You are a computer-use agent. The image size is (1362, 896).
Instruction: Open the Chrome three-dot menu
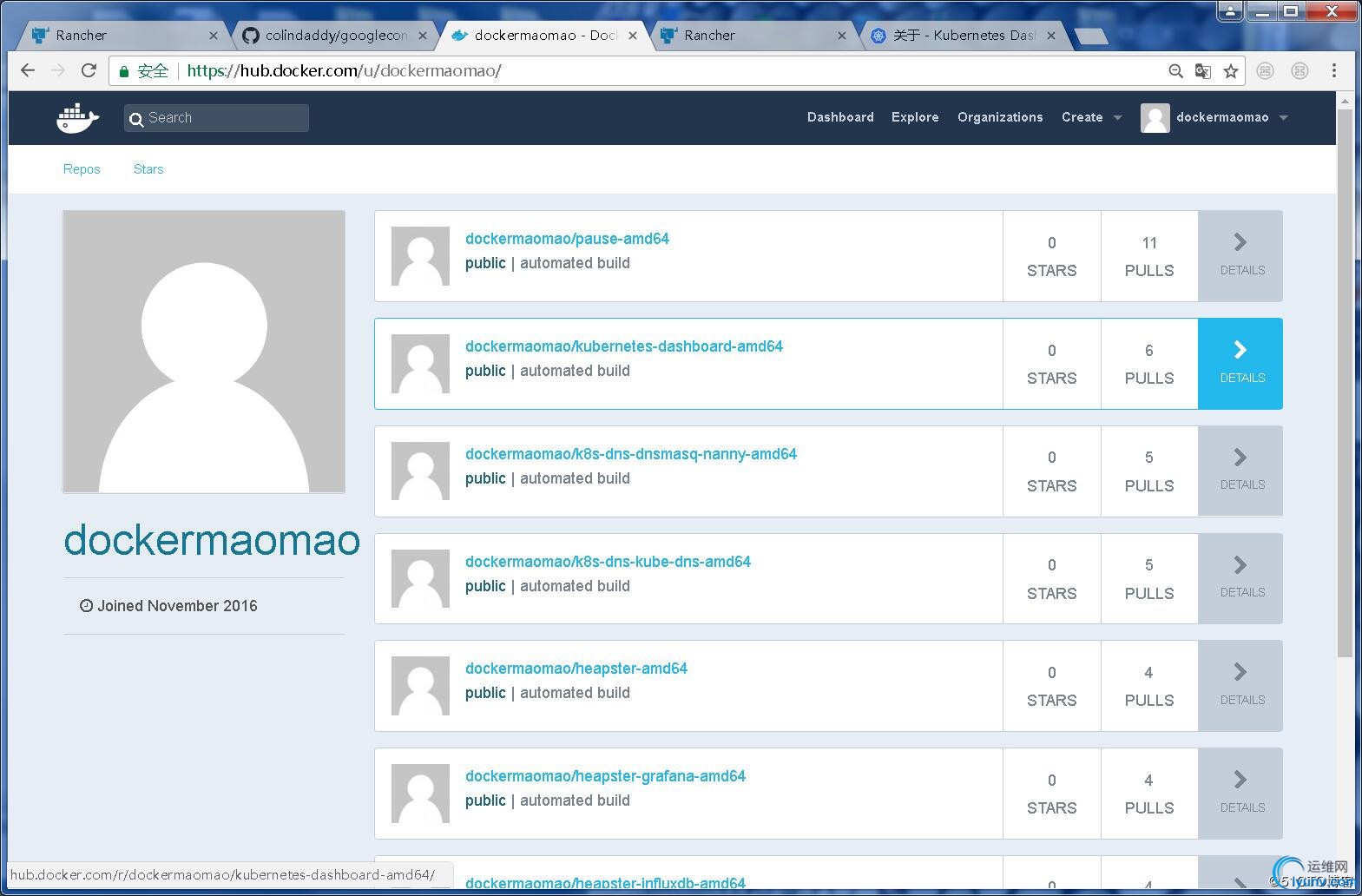1334,70
